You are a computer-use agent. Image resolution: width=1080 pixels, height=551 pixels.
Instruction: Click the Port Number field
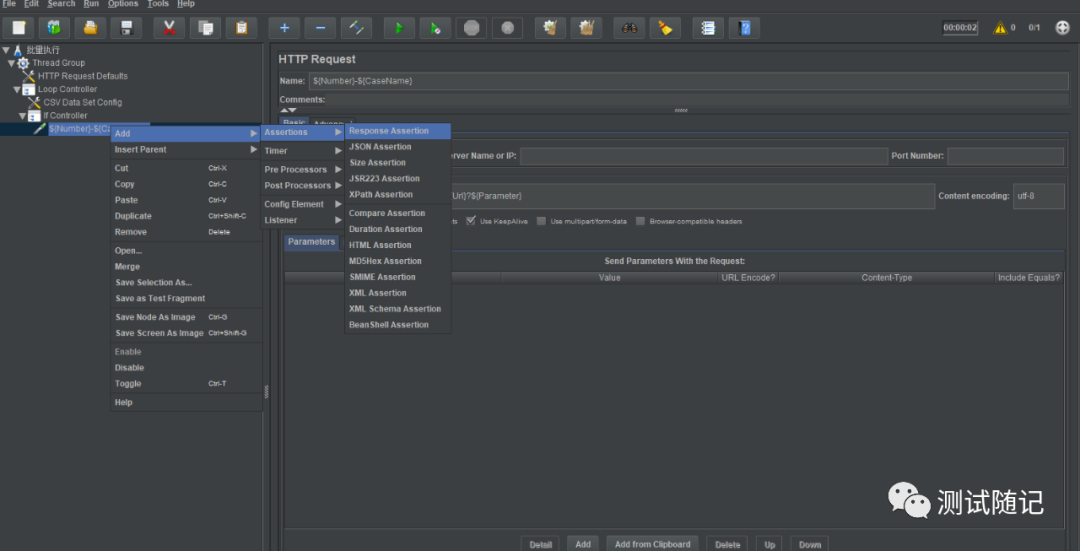pos(1006,156)
